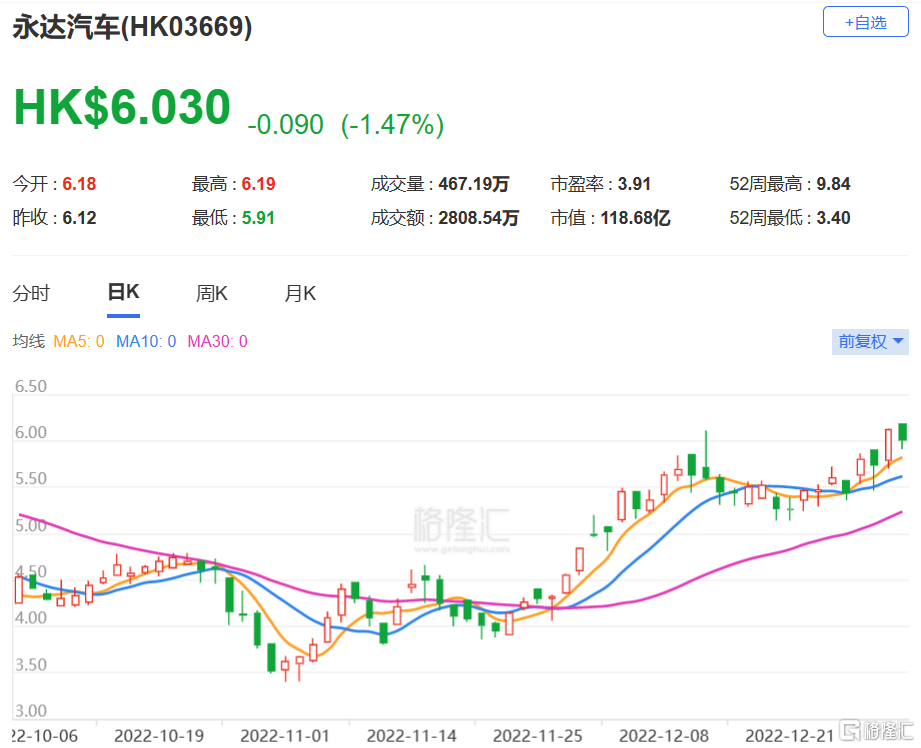921x748 pixels.
Task: Click the 市值 value 118.68亿
Action: coord(636,218)
